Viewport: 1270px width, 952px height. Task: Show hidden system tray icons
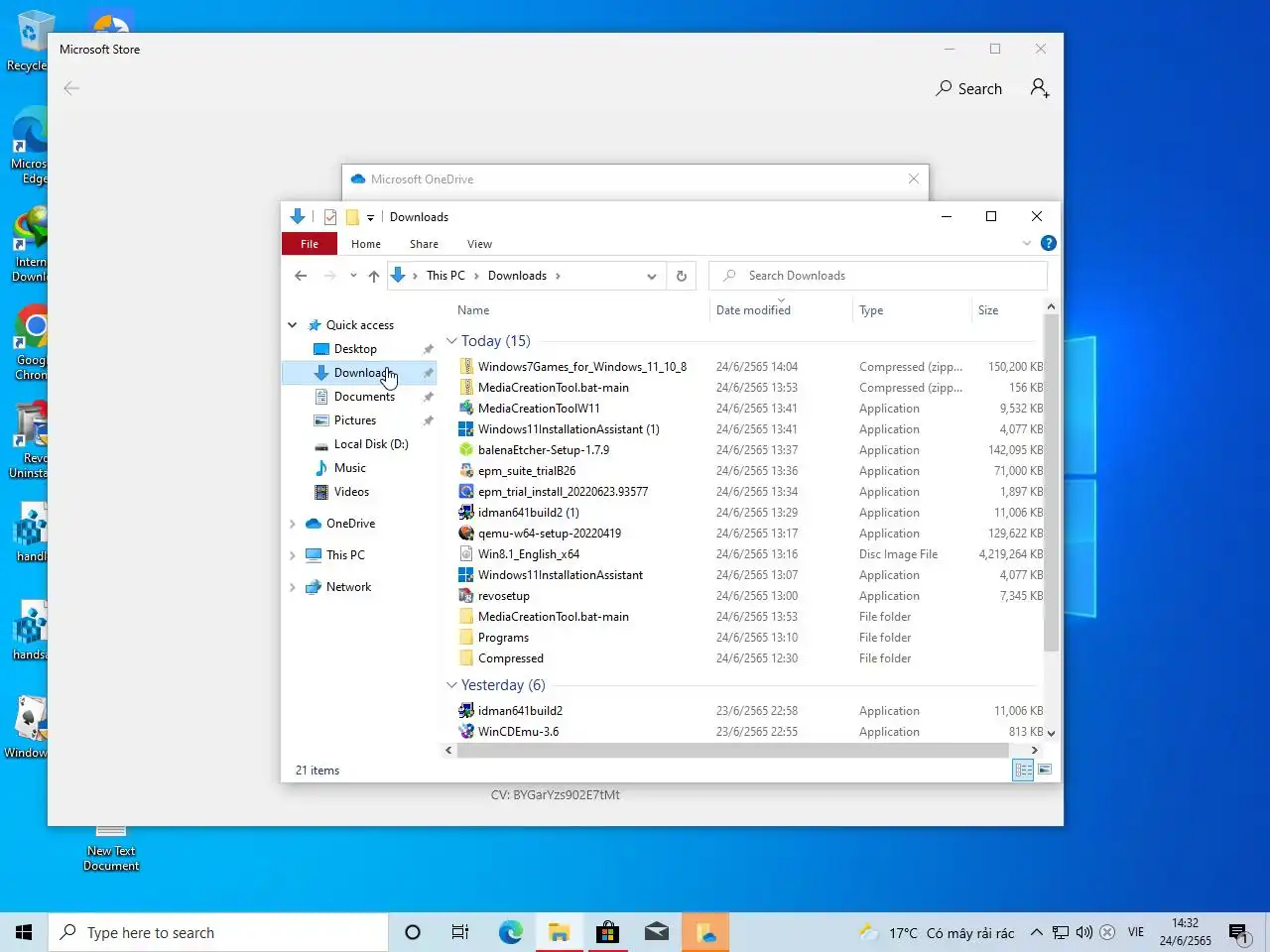[1036, 932]
